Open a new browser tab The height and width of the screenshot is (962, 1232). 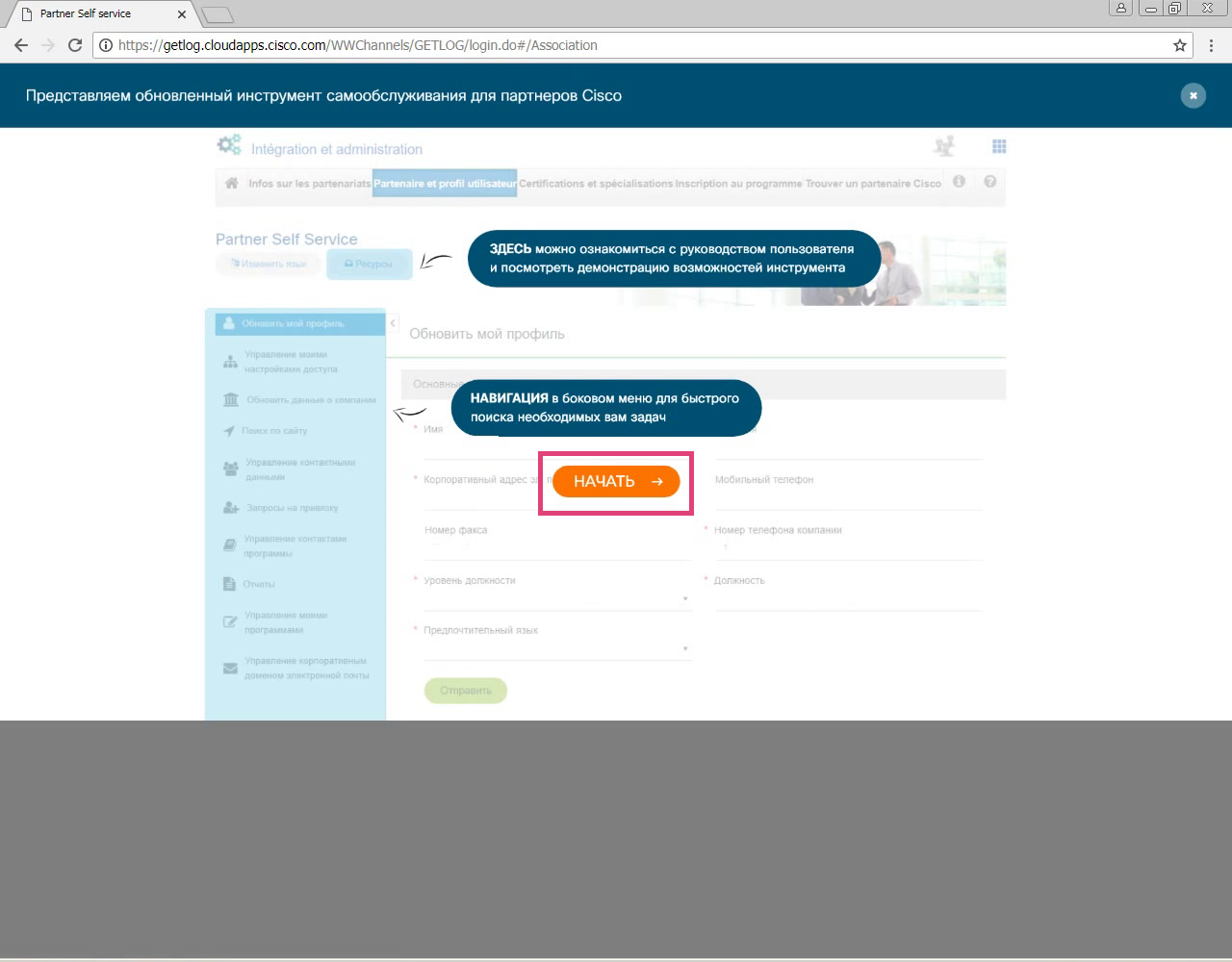click(218, 14)
